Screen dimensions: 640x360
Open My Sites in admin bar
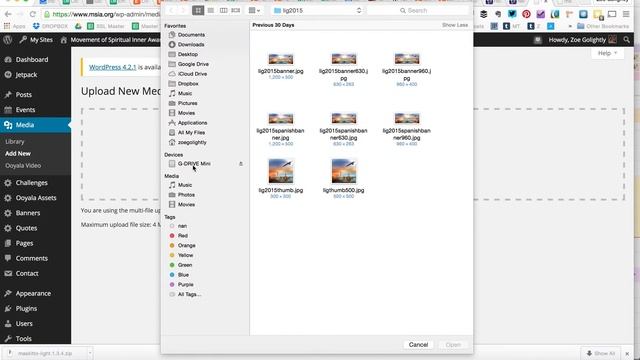click(x=36, y=40)
